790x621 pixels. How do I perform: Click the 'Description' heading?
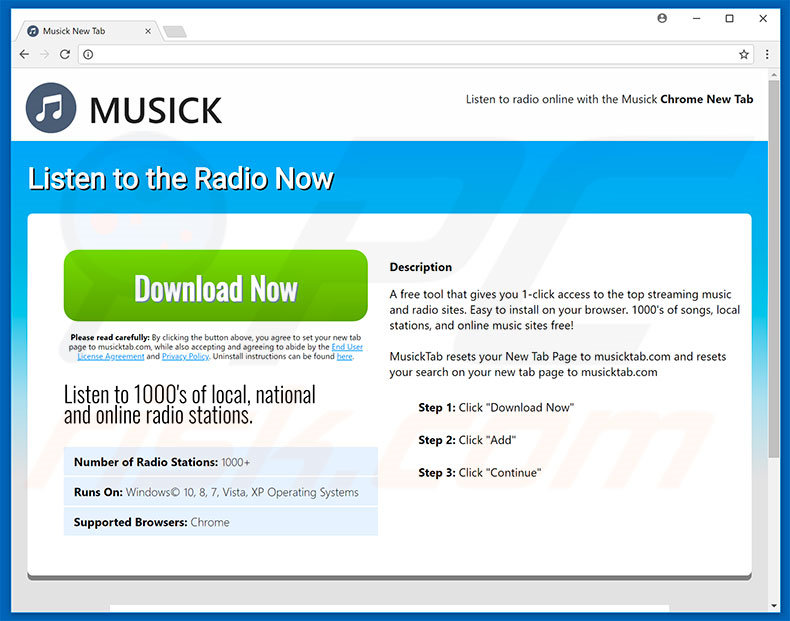pos(421,267)
